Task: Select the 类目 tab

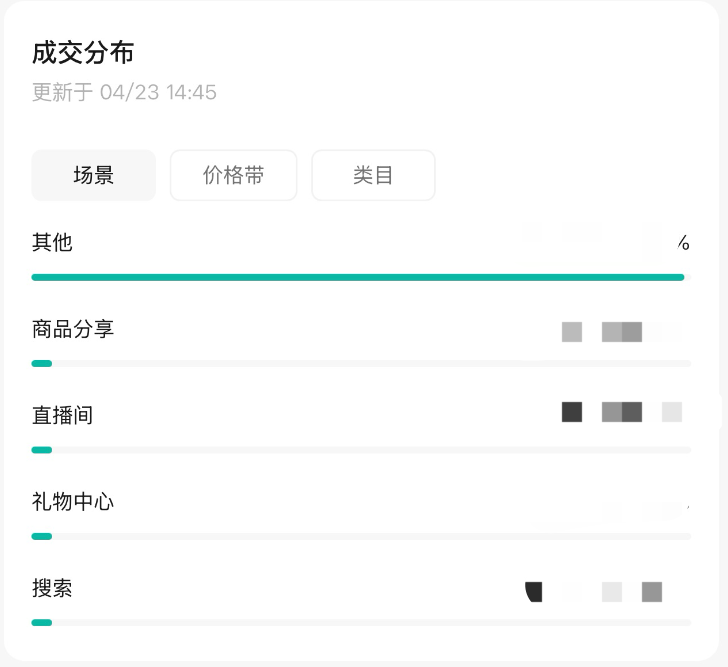Action: click(373, 176)
